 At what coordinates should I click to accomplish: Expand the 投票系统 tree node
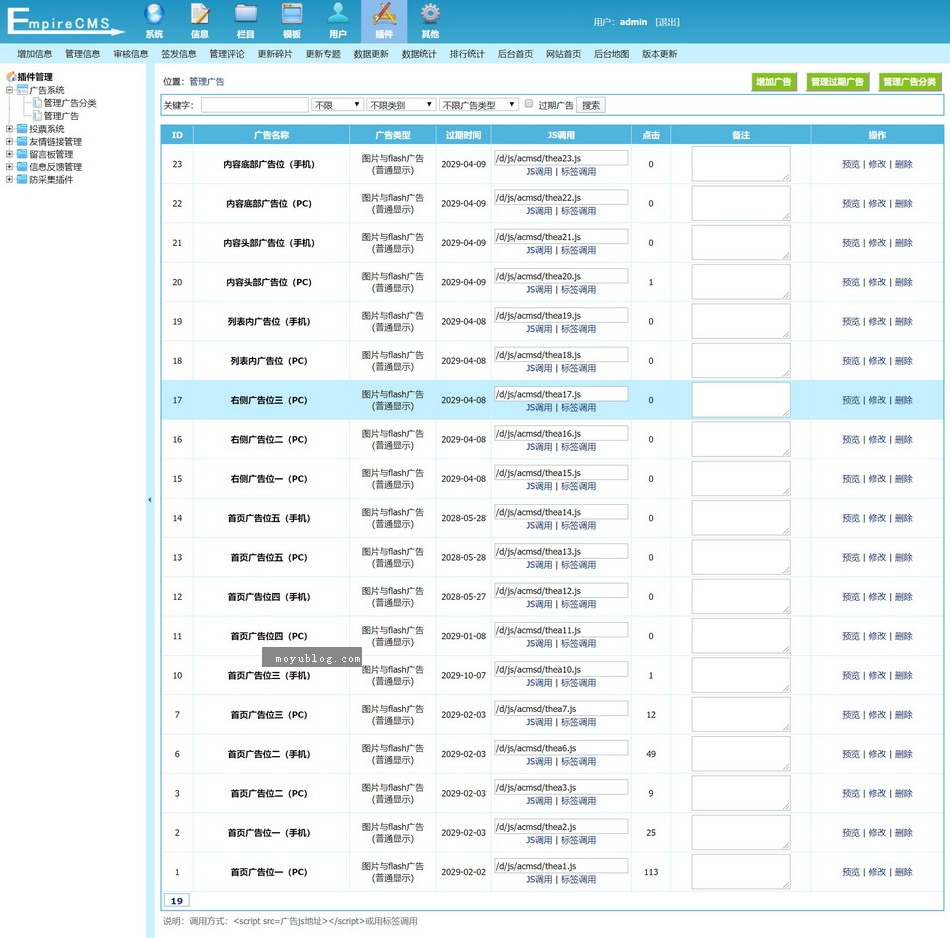[9, 128]
